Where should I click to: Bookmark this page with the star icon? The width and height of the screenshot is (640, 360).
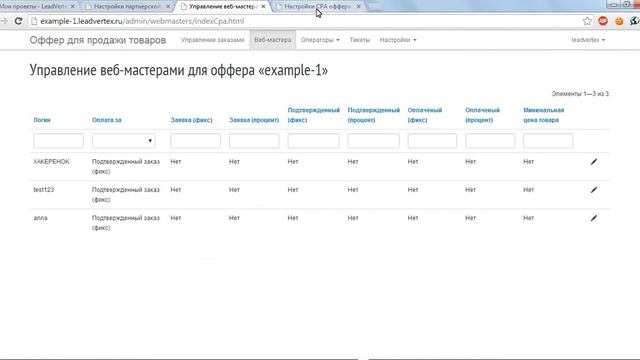(x=587, y=21)
